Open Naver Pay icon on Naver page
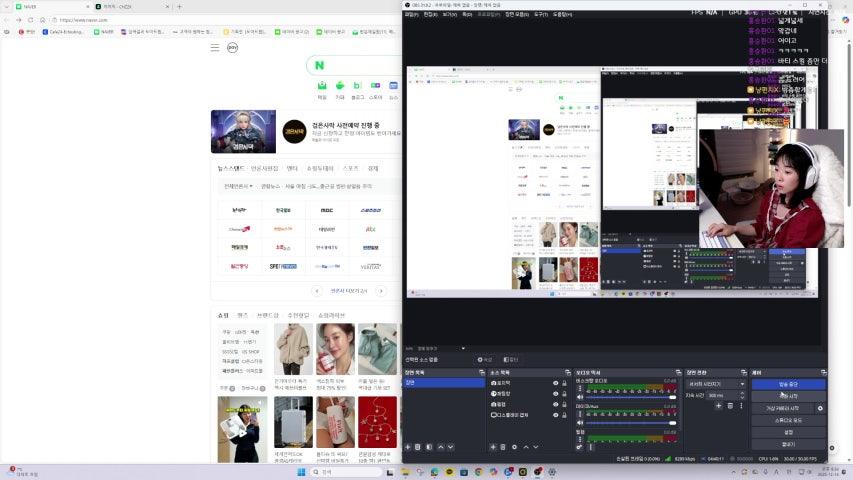Image resolution: width=853 pixels, height=480 pixels. click(232, 47)
